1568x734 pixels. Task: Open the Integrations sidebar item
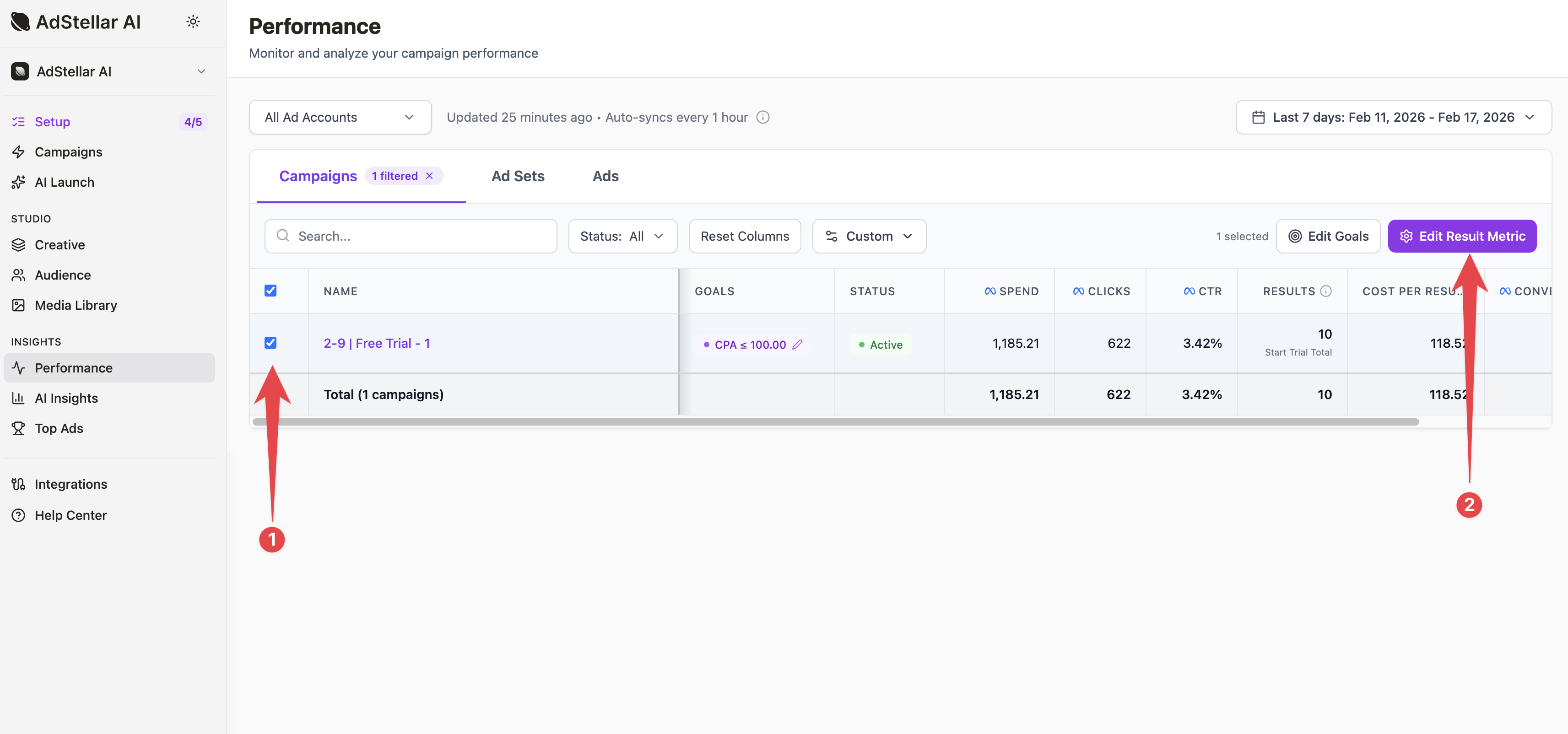point(70,484)
